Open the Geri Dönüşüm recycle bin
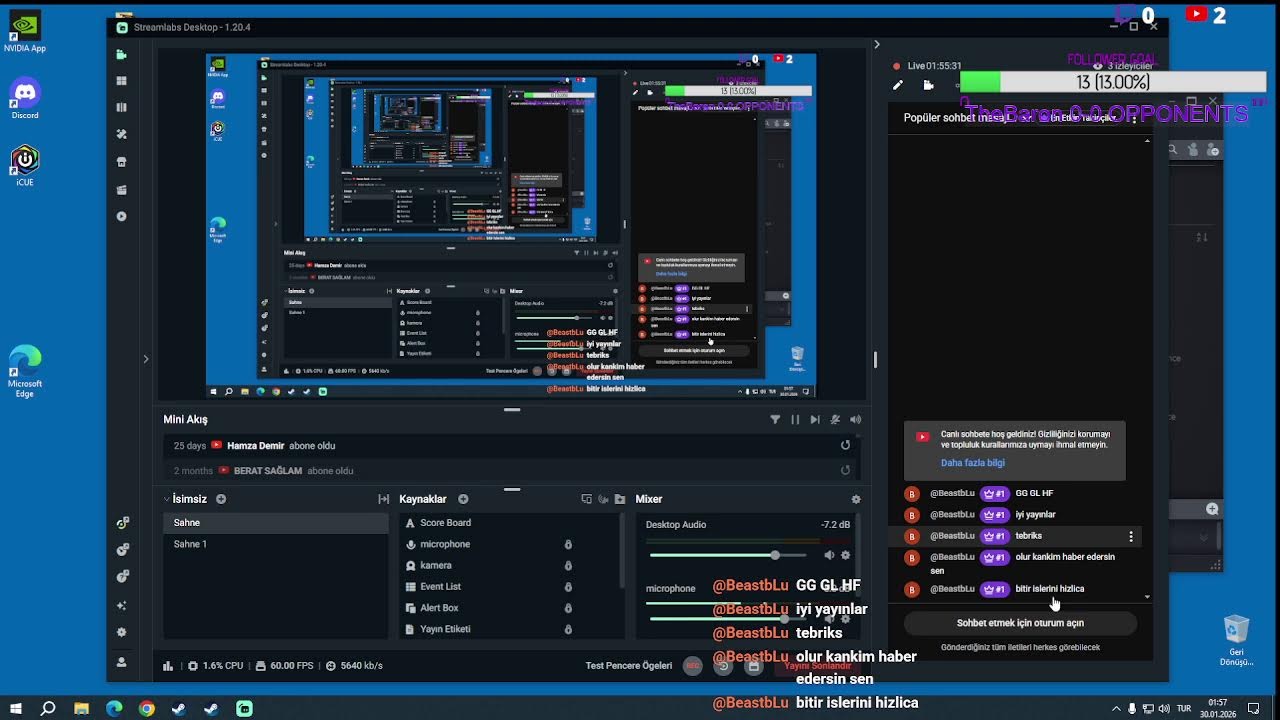The height and width of the screenshot is (720, 1280). click(1236, 641)
